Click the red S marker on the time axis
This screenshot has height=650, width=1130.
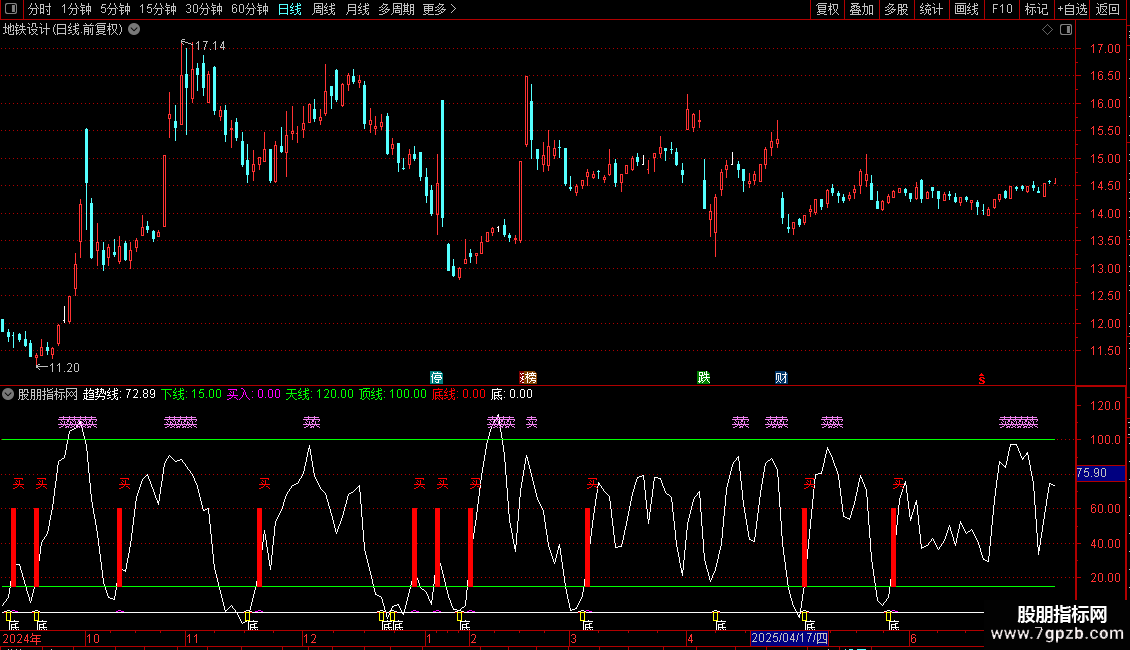pos(982,379)
